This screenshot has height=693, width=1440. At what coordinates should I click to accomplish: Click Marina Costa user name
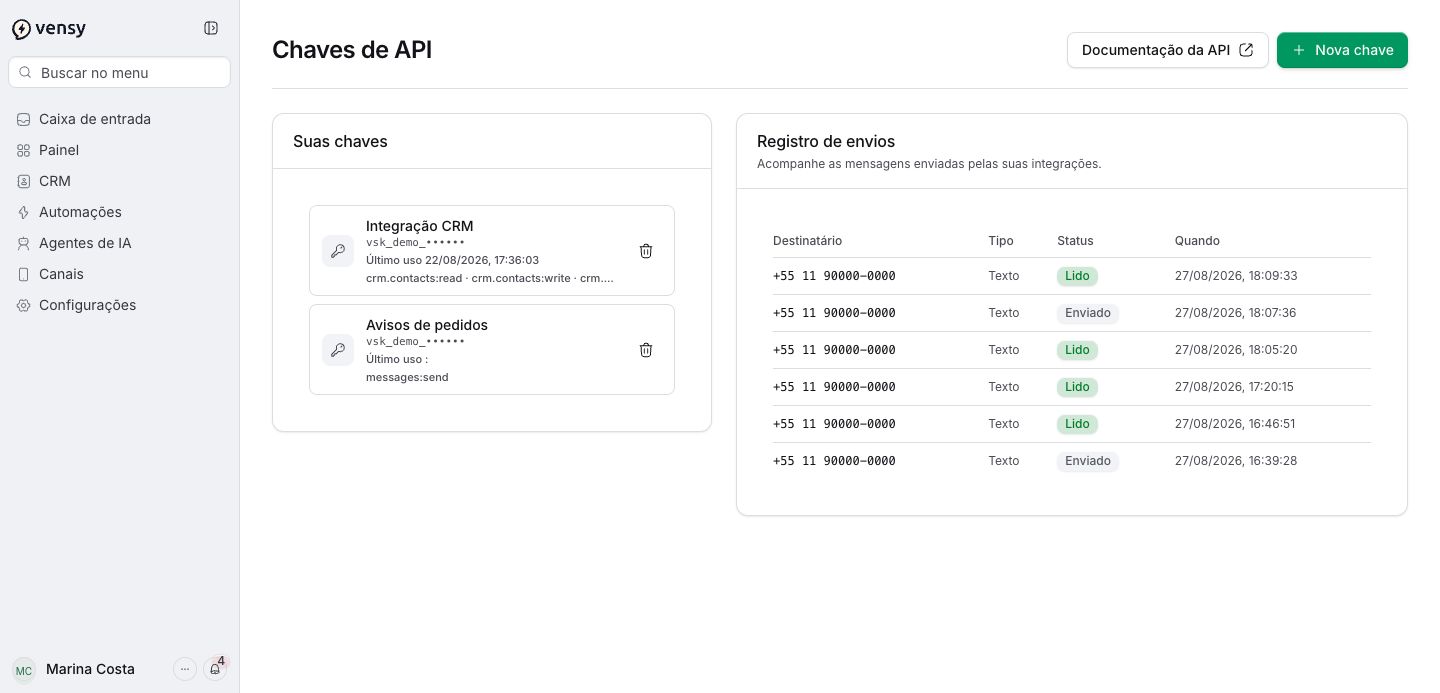90,669
